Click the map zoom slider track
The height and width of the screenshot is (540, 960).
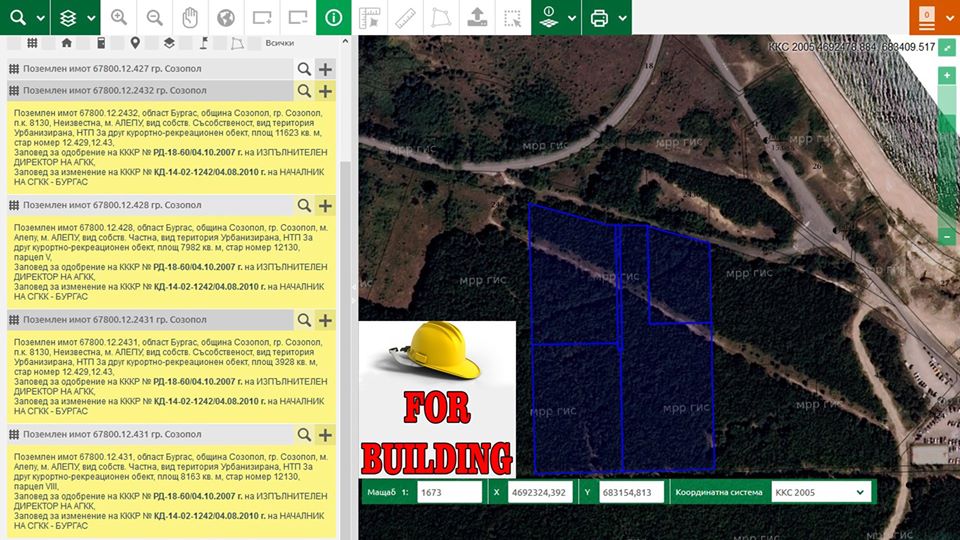(947, 155)
